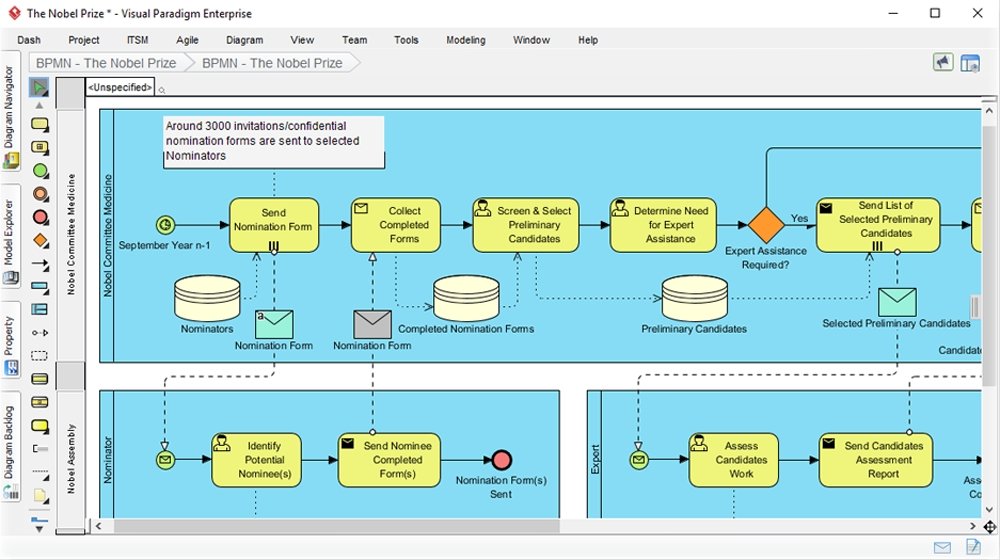Choose the red End Event palette tool
The image size is (1000, 560).
click(x=40, y=217)
